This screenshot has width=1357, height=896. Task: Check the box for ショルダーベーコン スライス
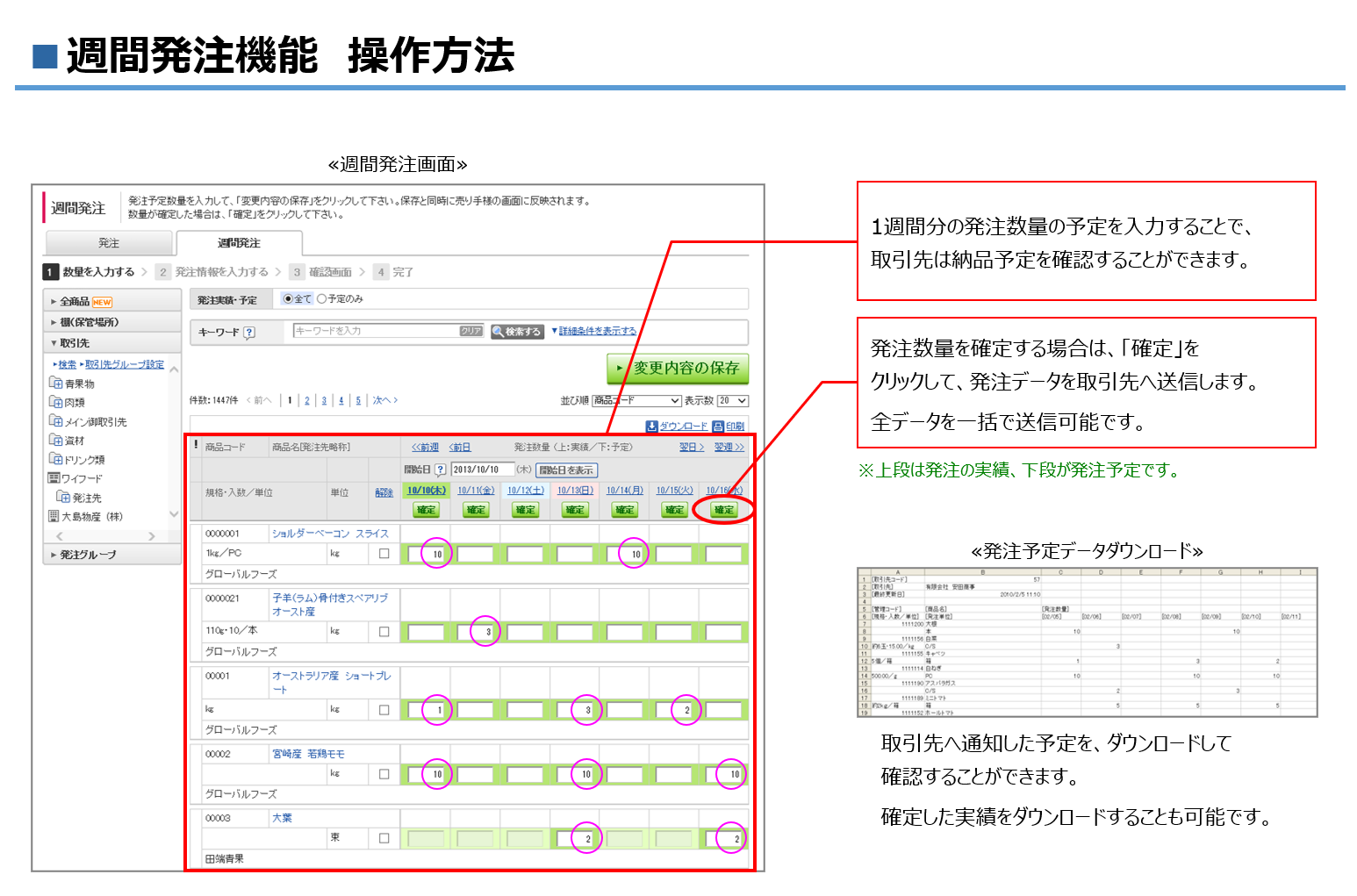pyautogui.click(x=384, y=554)
